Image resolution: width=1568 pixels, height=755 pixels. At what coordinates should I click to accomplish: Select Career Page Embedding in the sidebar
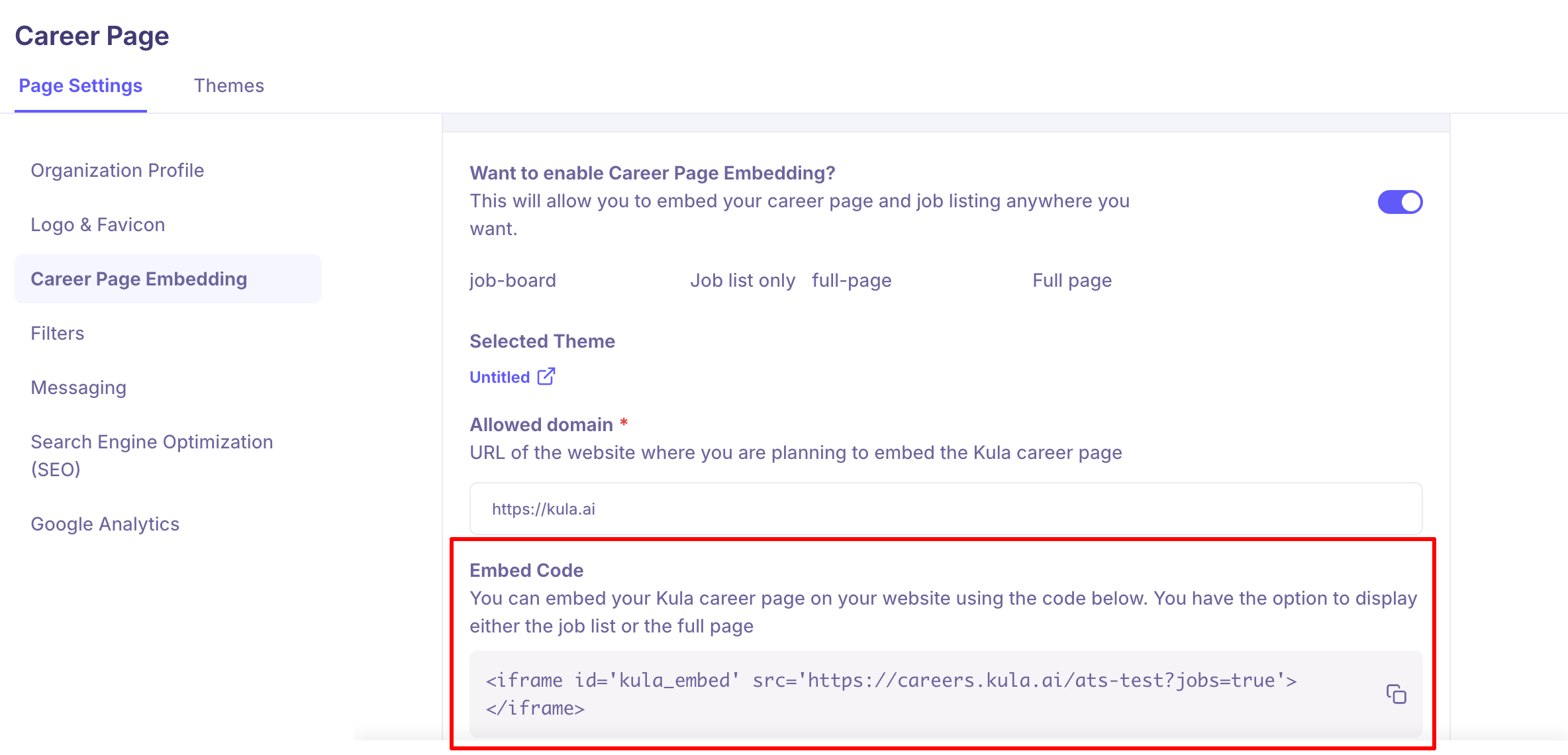point(139,279)
